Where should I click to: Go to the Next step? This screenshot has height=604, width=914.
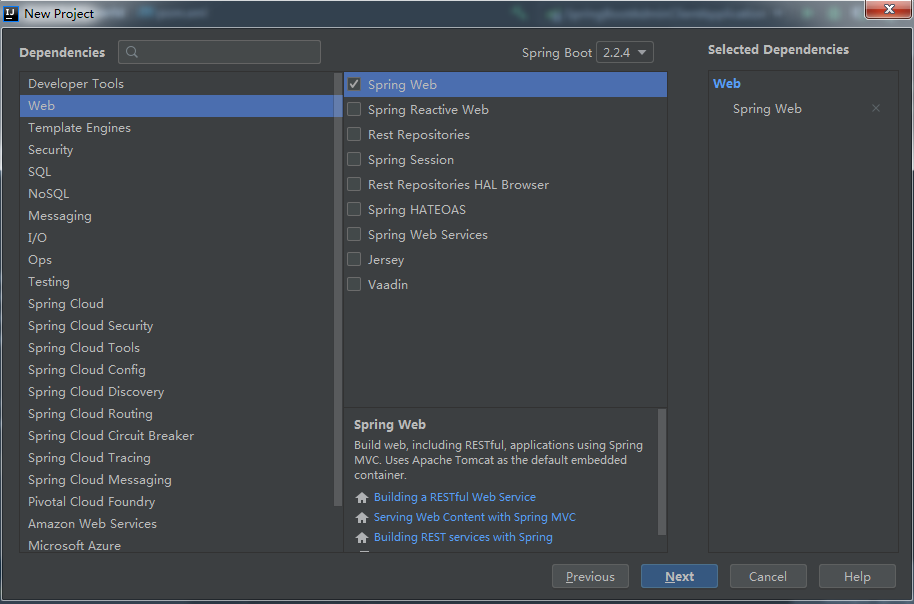coord(679,577)
